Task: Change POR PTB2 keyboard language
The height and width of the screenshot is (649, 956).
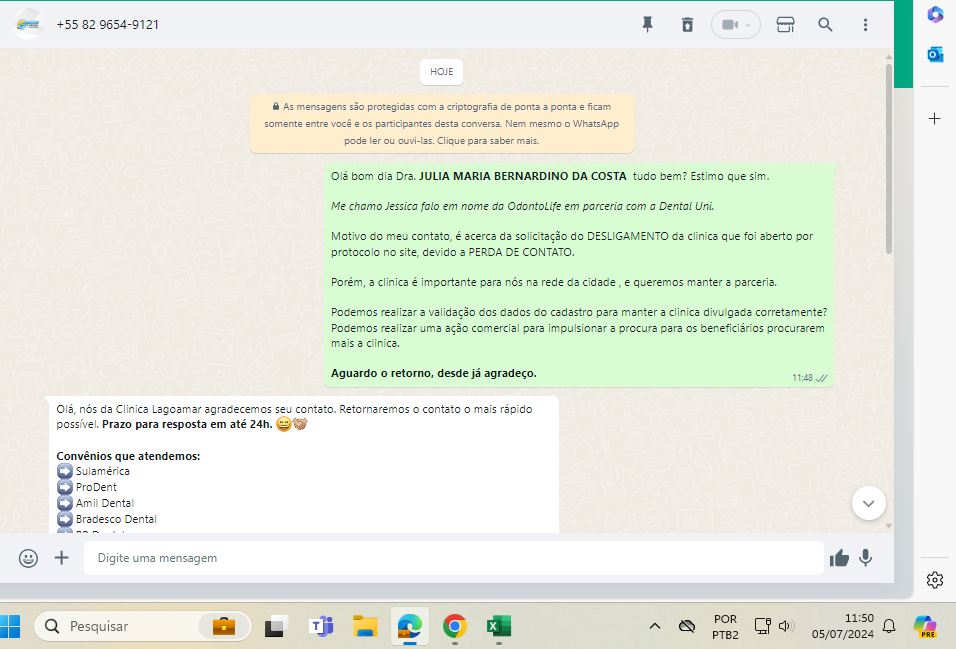Action: (725, 626)
